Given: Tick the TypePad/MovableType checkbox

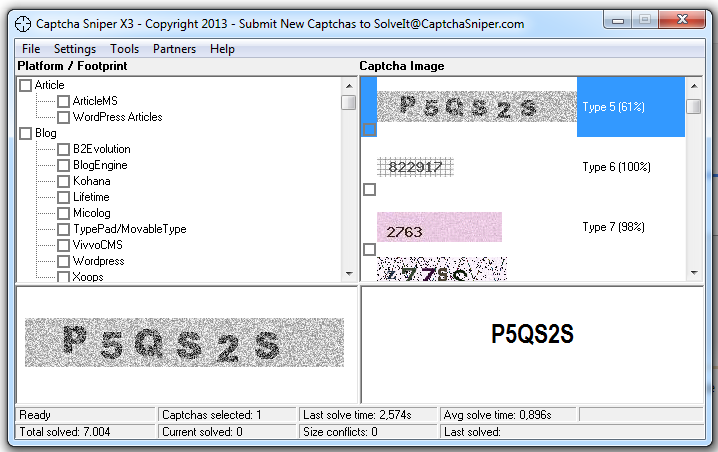Looking at the screenshot, I should pos(64,229).
